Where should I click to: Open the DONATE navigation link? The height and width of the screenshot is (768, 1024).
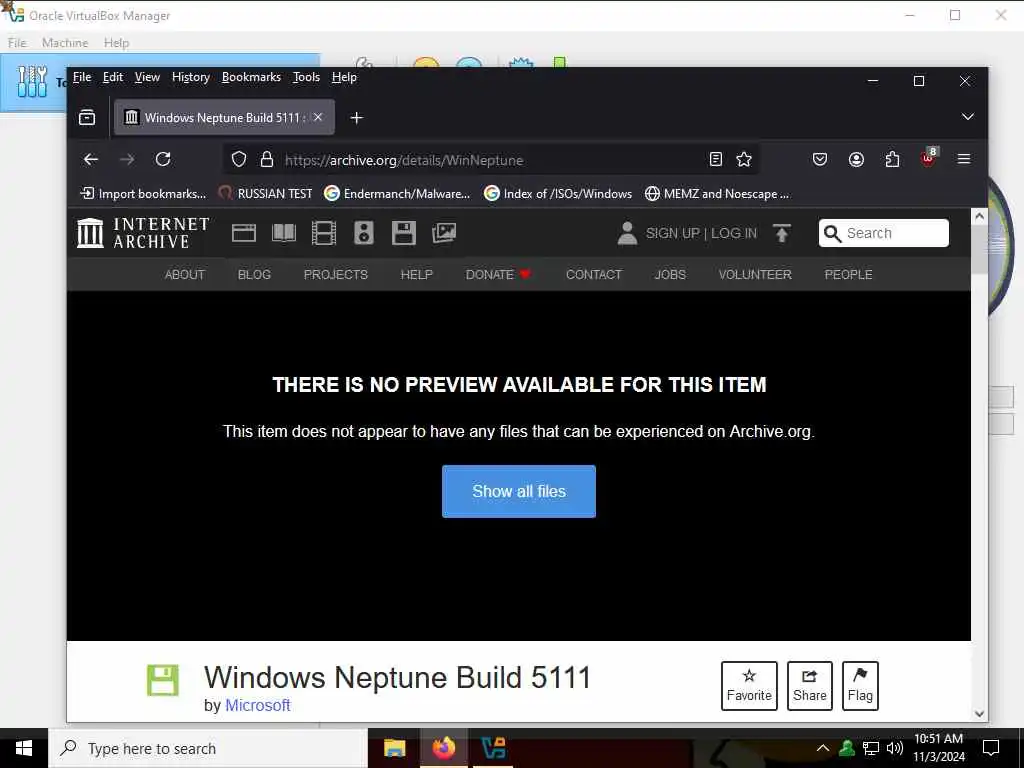[x=498, y=274]
